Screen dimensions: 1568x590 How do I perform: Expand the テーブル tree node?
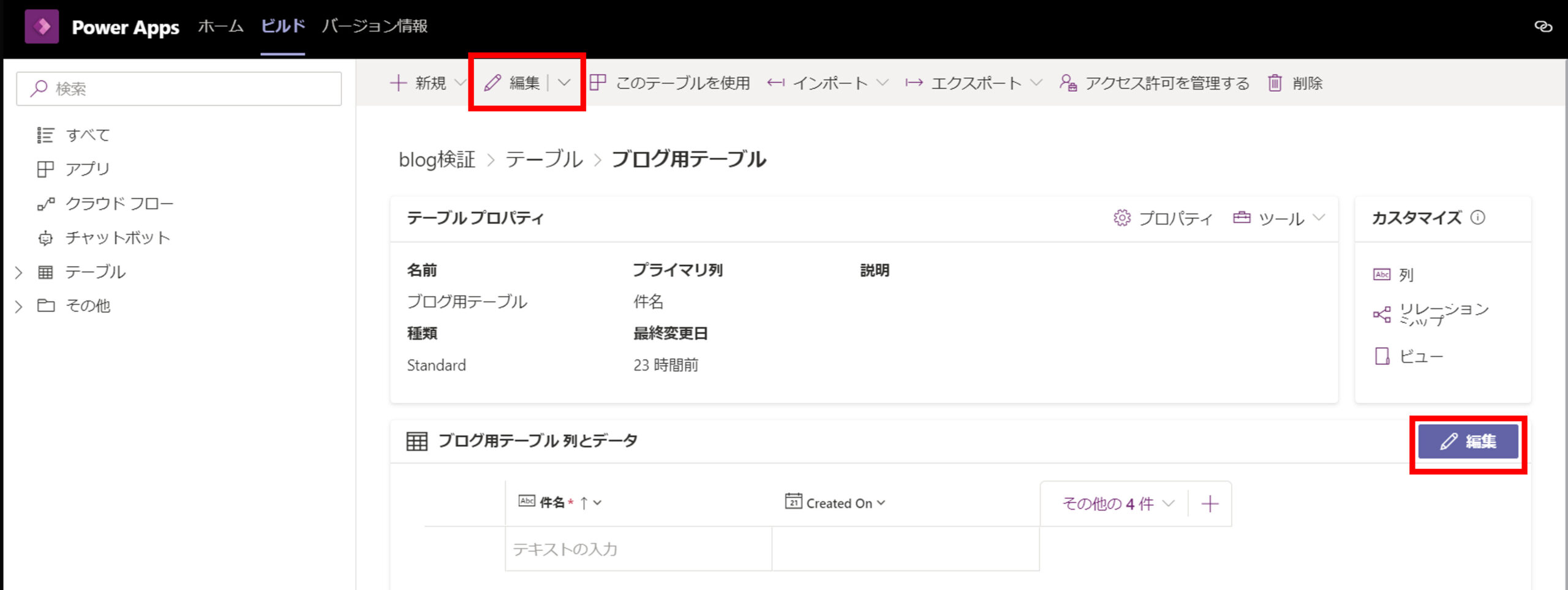pos(19,272)
